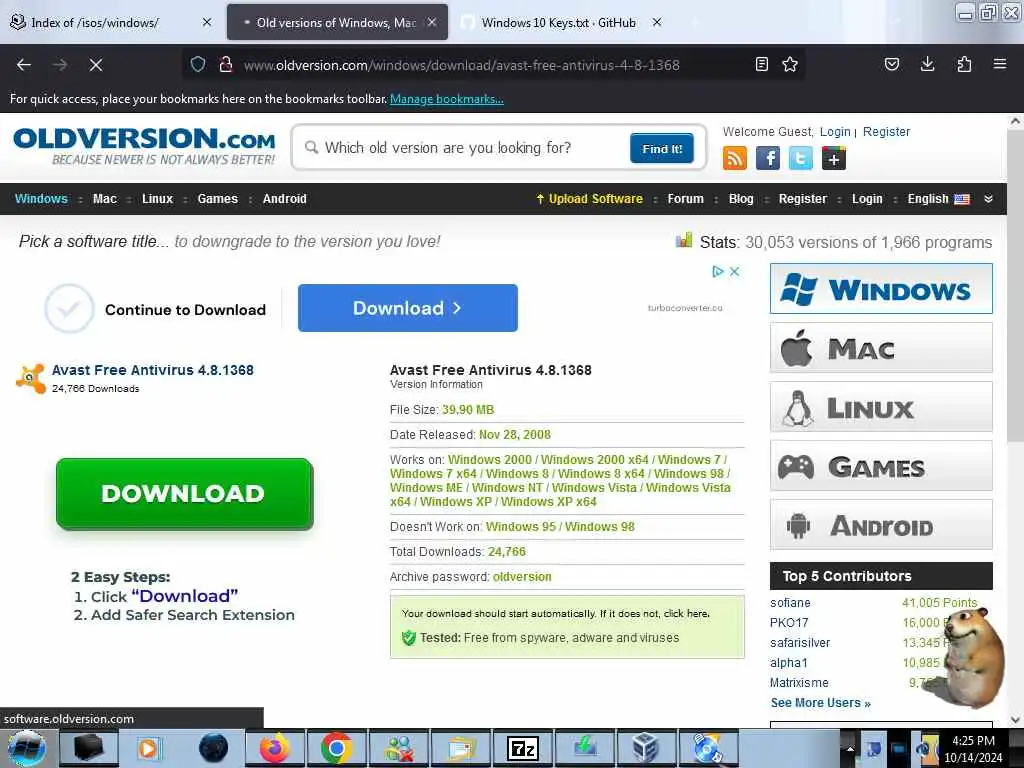
Task: Open 7-Zip from the taskbar
Action: 522,748
